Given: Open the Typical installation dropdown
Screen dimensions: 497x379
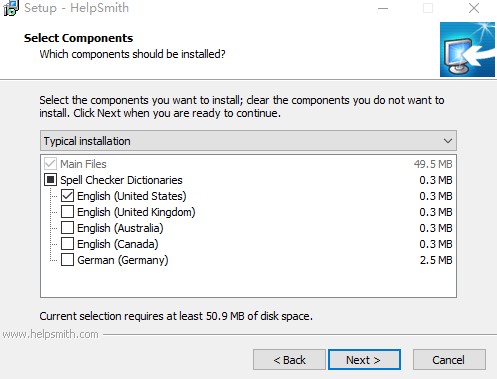Looking at the screenshot, I should coord(248,141).
